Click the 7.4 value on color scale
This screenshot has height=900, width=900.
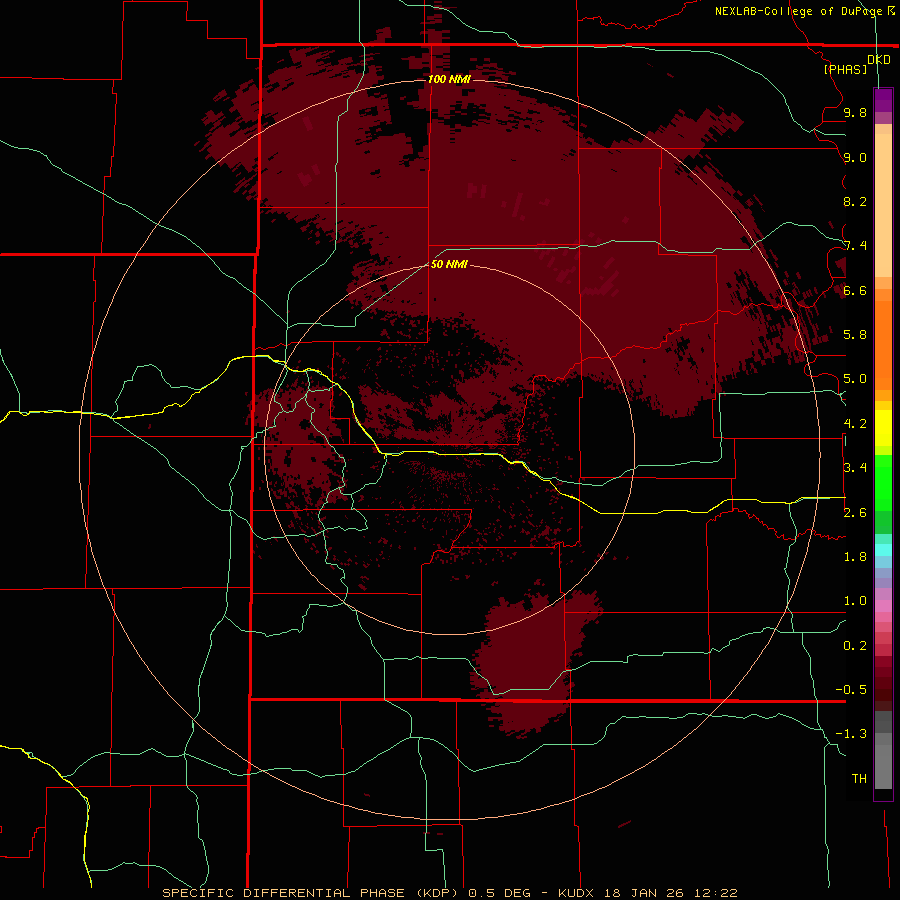pos(855,246)
